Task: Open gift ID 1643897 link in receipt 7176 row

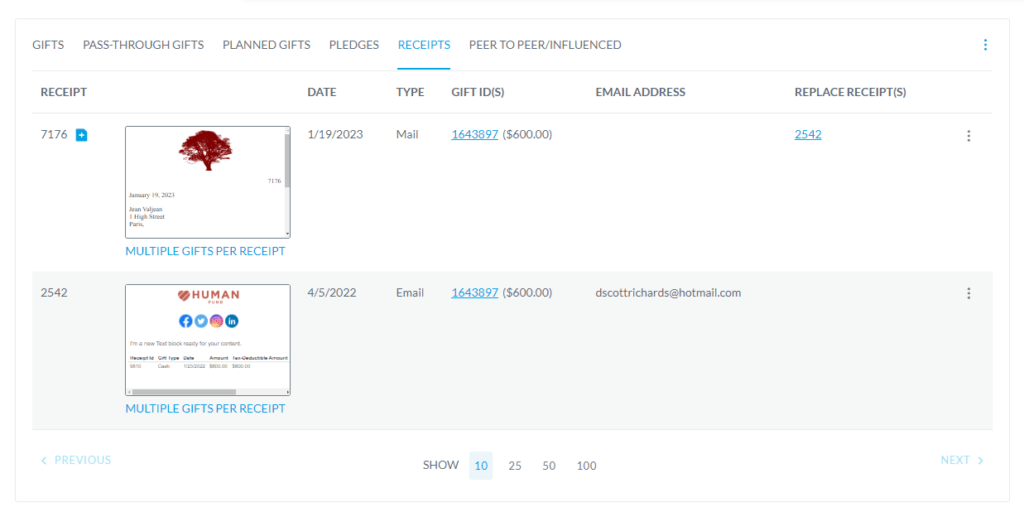Action: tap(475, 134)
